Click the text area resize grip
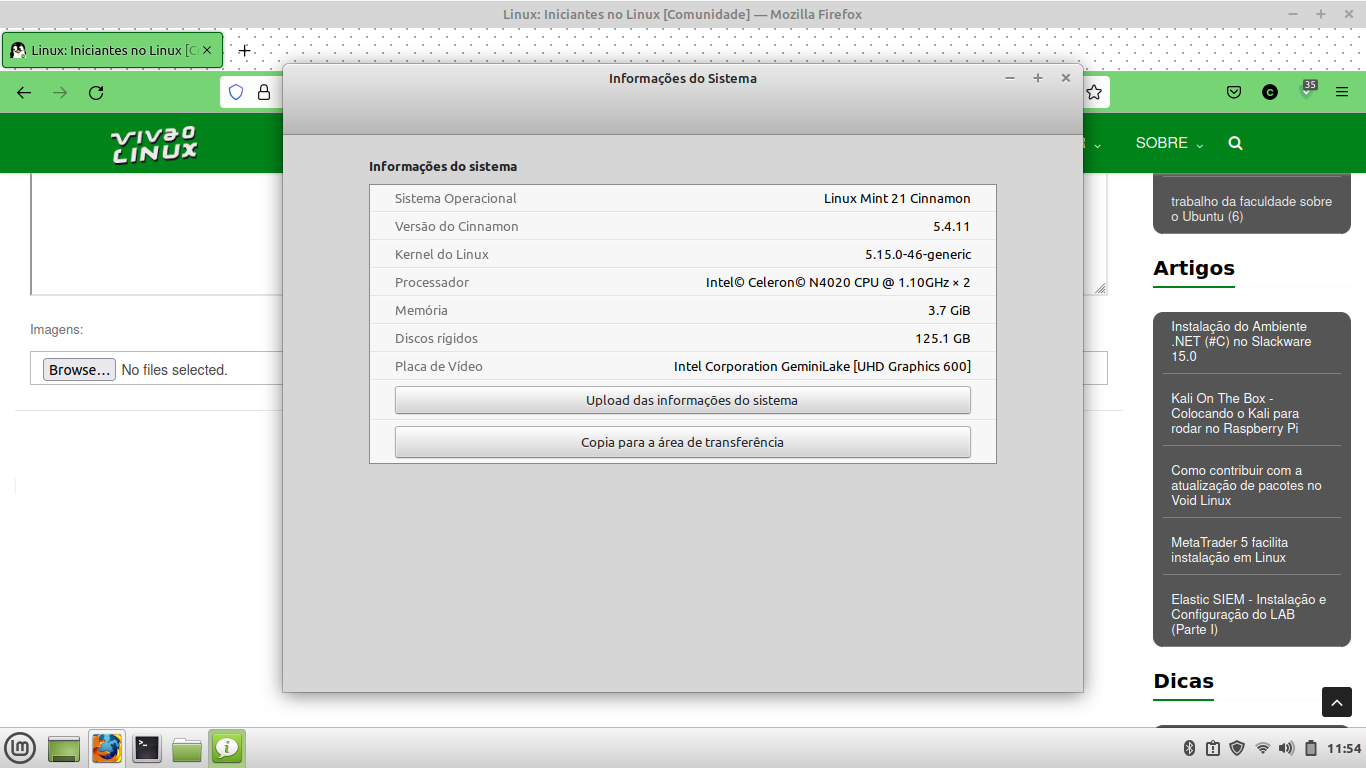The height and width of the screenshot is (768, 1366). pyautogui.click(x=1100, y=288)
